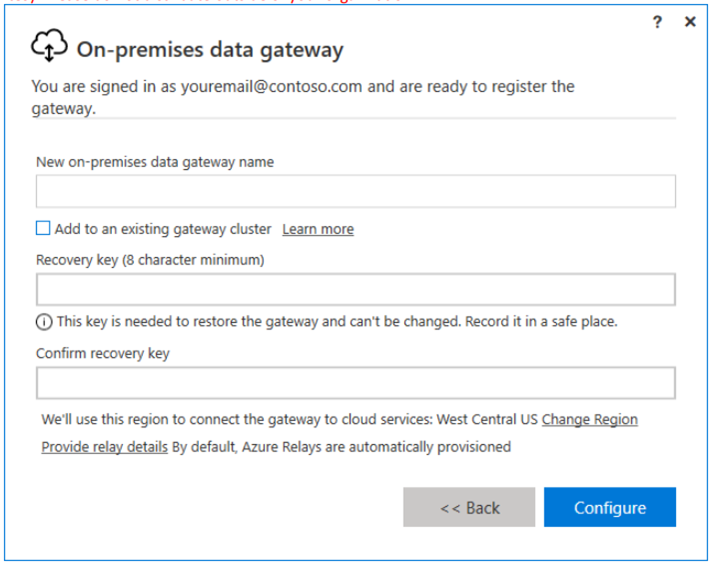
Task: Focus the Recovery key text box
Action: coord(355,290)
